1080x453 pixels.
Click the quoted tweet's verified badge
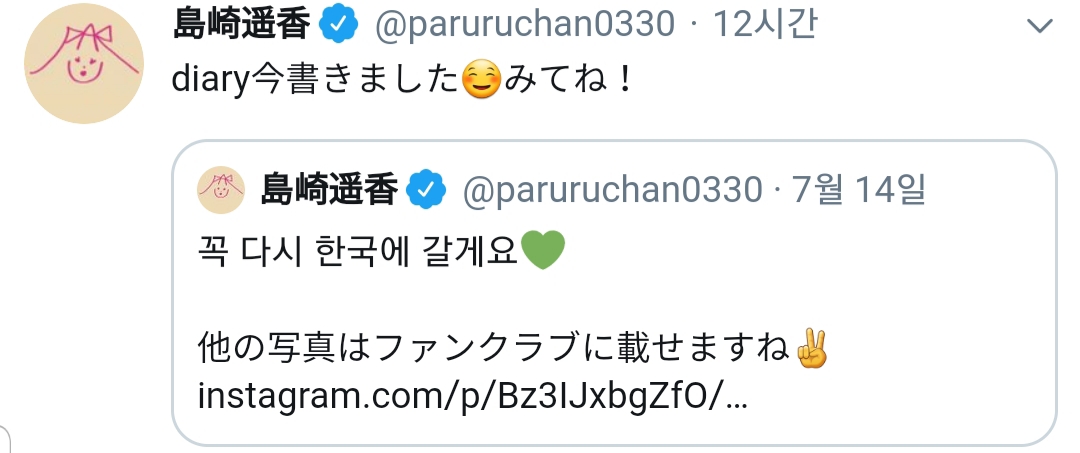point(426,190)
